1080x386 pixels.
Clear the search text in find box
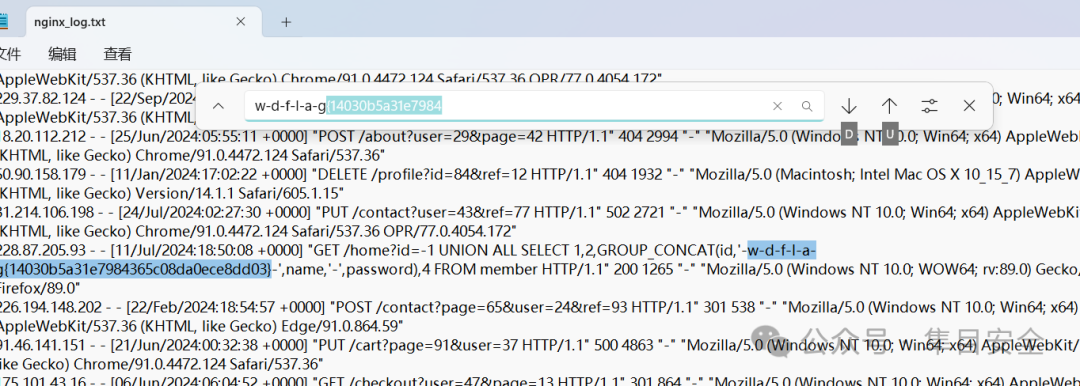click(777, 106)
